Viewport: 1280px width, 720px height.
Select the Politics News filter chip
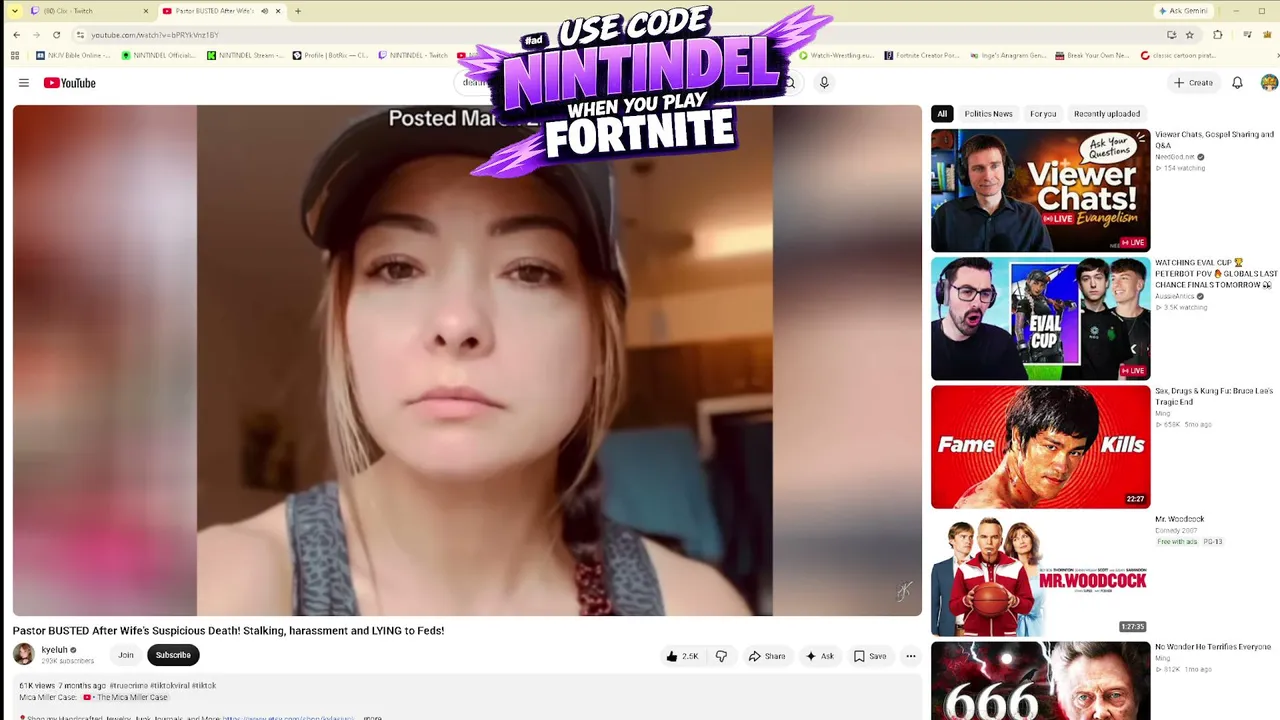988,114
